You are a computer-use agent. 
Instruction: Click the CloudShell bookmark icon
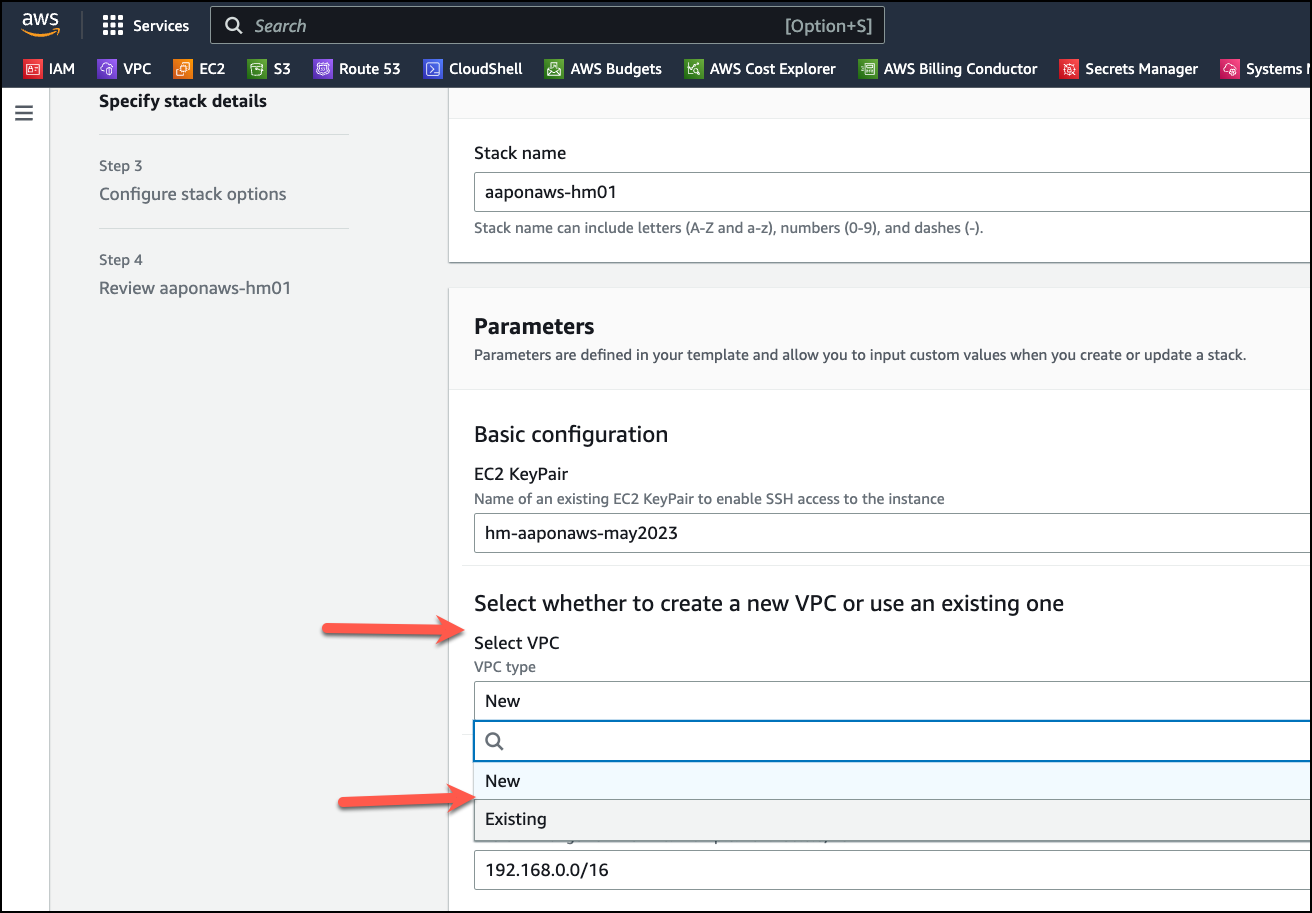[x=433, y=69]
